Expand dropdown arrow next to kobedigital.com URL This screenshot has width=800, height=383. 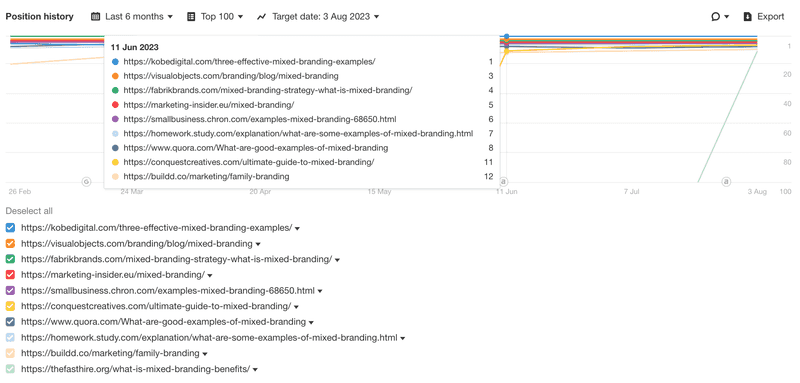tap(297, 228)
